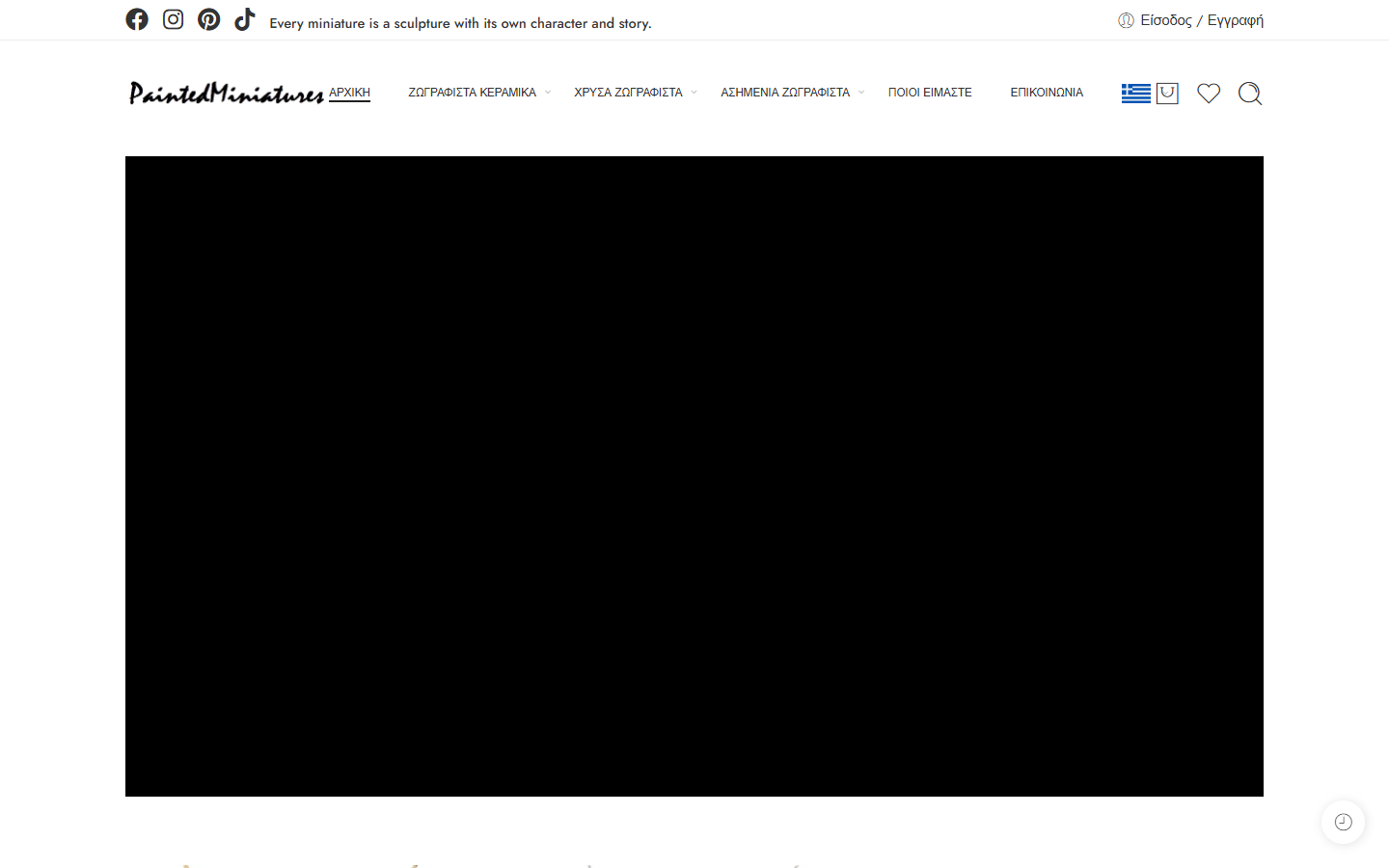Open the TikTok profile icon
Viewport: 1389px width, 868px height.
pyautogui.click(x=245, y=19)
